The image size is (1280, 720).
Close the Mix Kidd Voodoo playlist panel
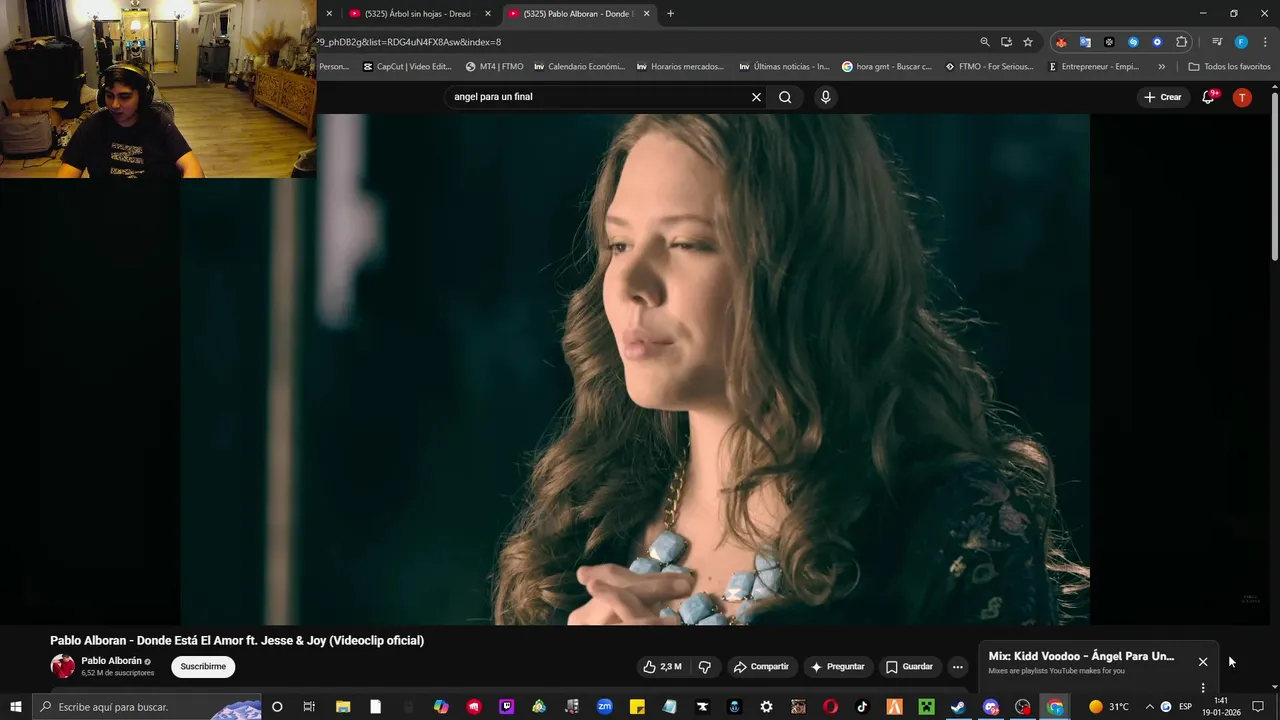click(x=1203, y=662)
